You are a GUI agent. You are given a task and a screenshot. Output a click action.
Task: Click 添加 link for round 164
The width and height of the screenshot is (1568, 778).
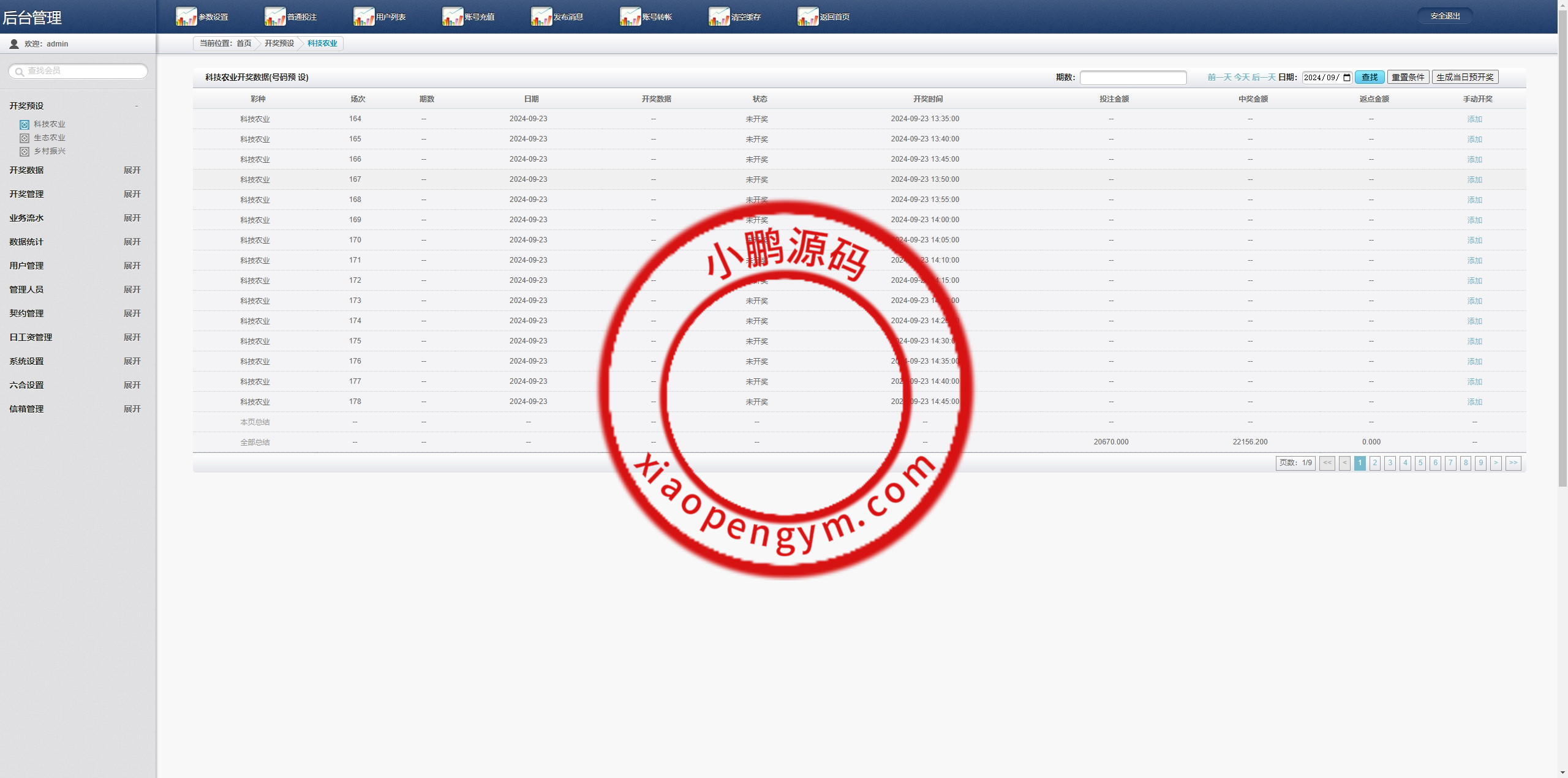click(x=1474, y=119)
